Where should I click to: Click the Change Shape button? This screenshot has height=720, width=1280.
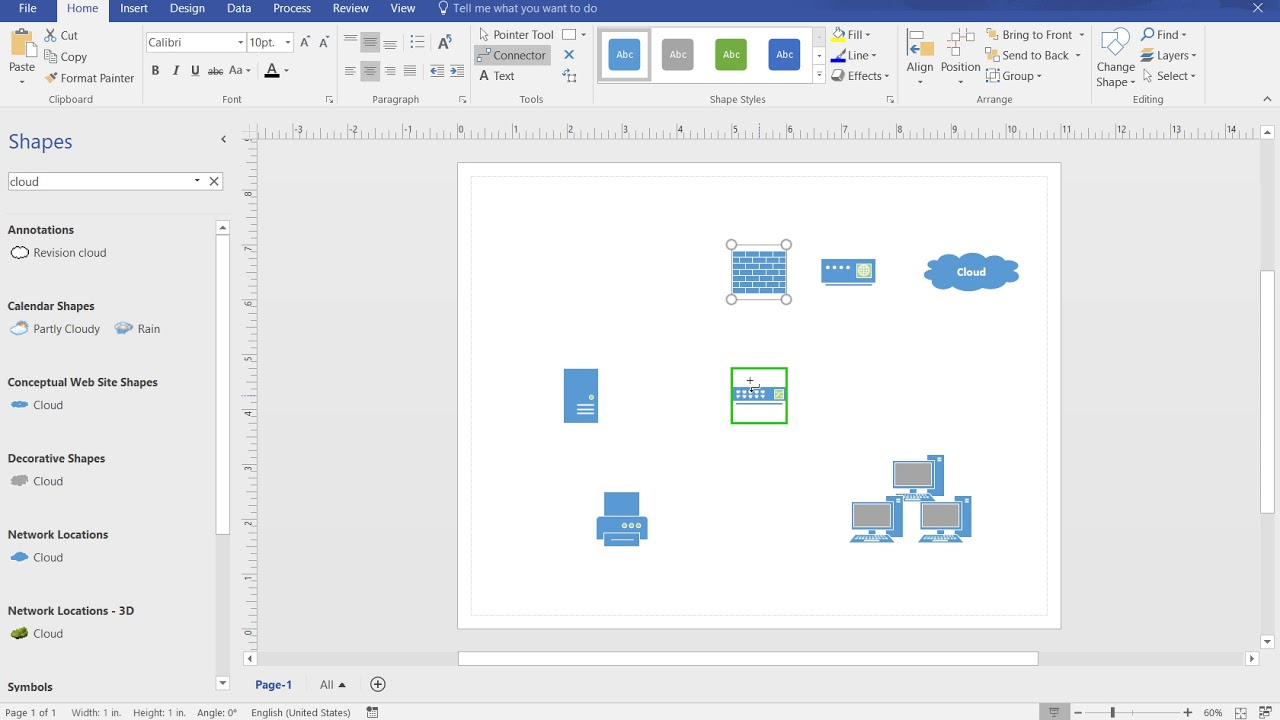pos(1115,58)
